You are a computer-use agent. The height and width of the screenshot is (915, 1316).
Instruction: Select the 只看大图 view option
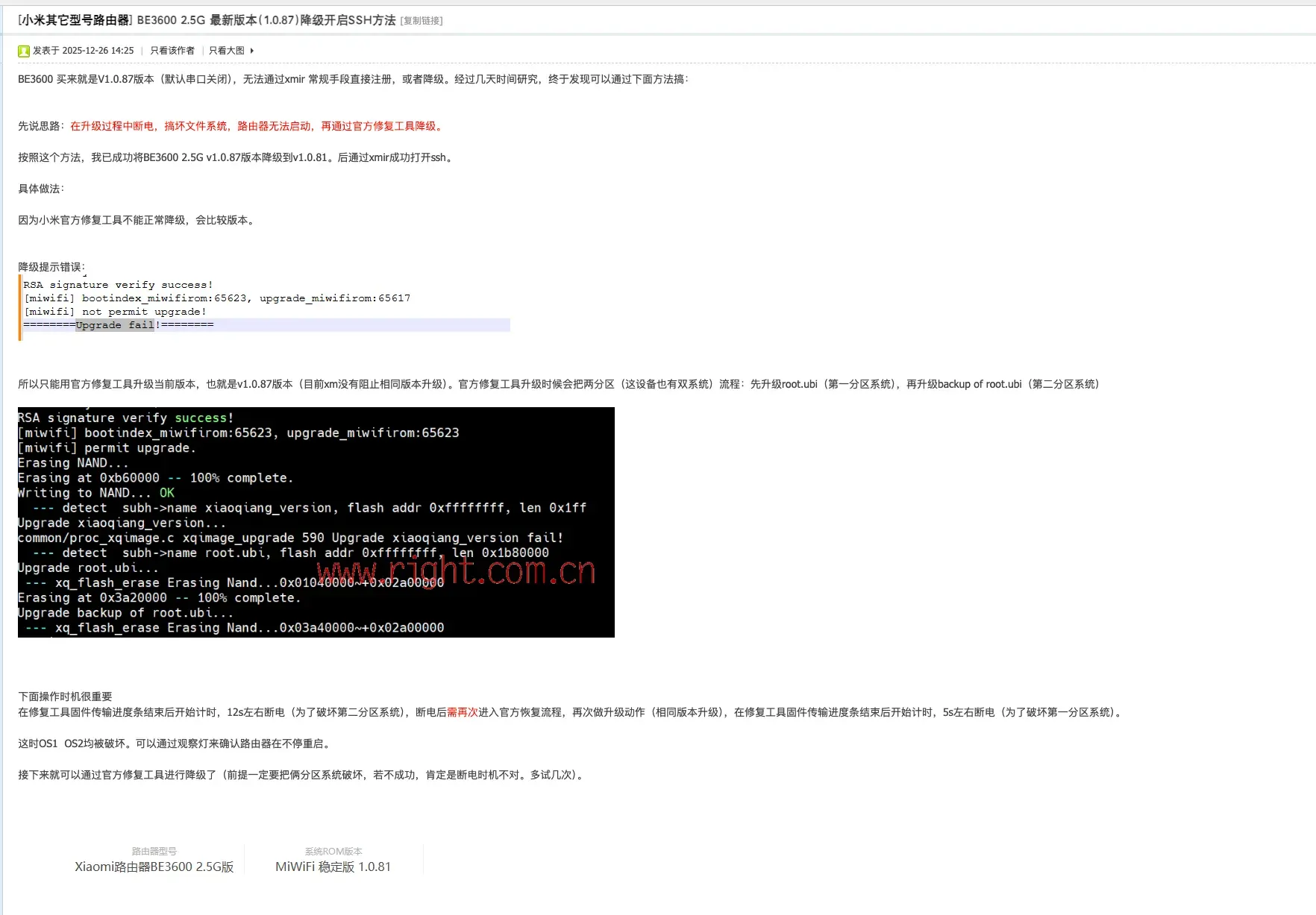coord(226,51)
